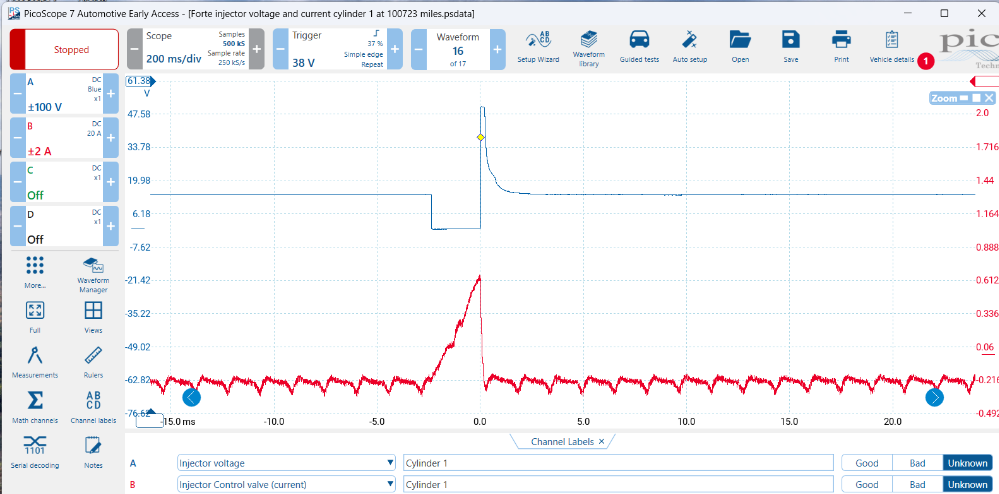Run Auto setup

(x=689, y=48)
